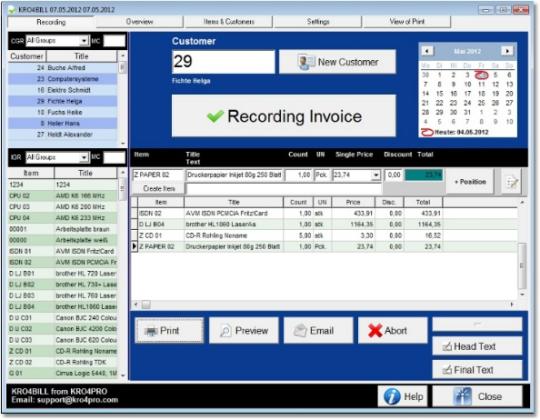Select item D LJ B01 brother HL 720
The height and width of the screenshot is (420, 540).
point(63,274)
